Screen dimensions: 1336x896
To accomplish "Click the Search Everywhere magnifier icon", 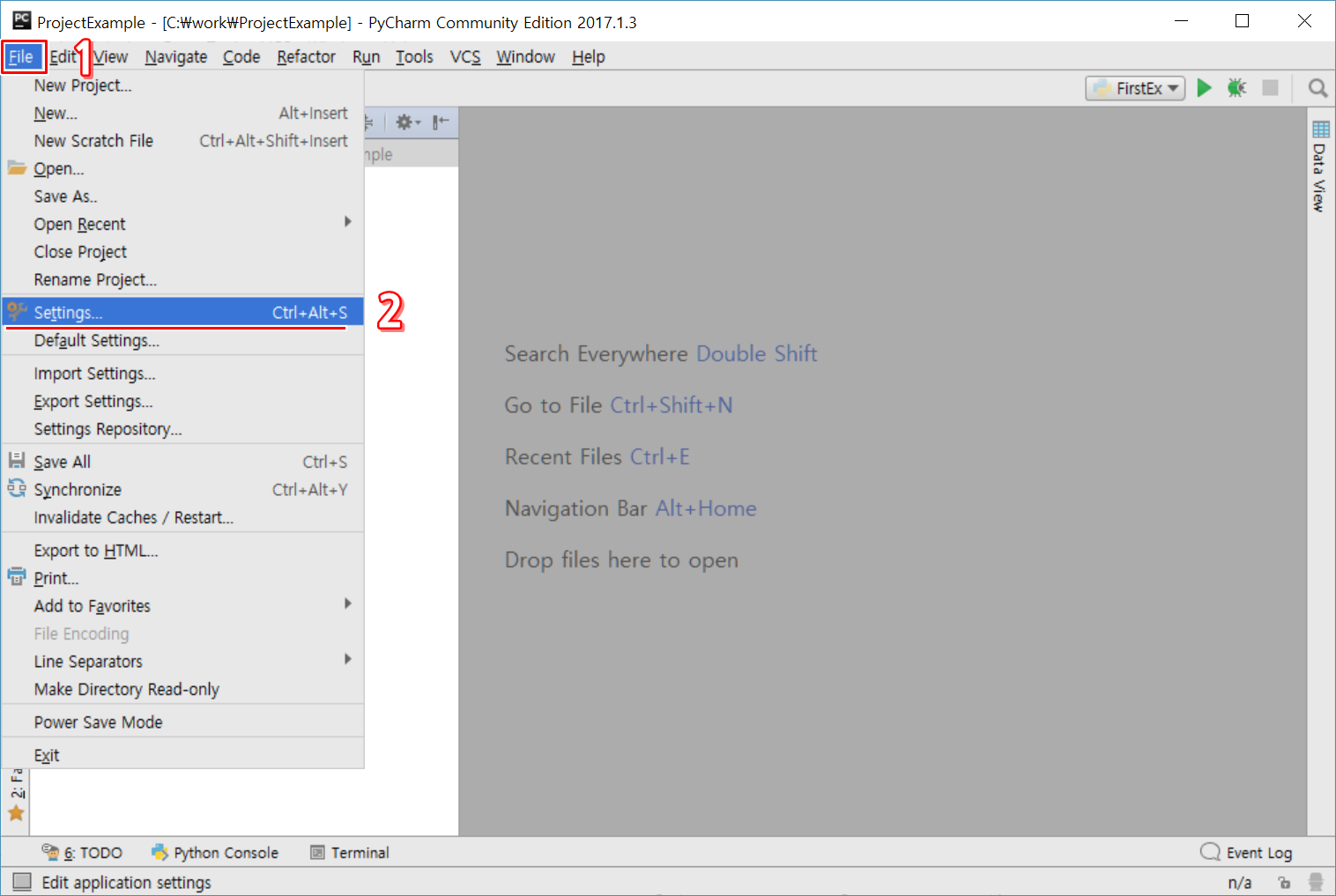I will tap(1317, 88).
